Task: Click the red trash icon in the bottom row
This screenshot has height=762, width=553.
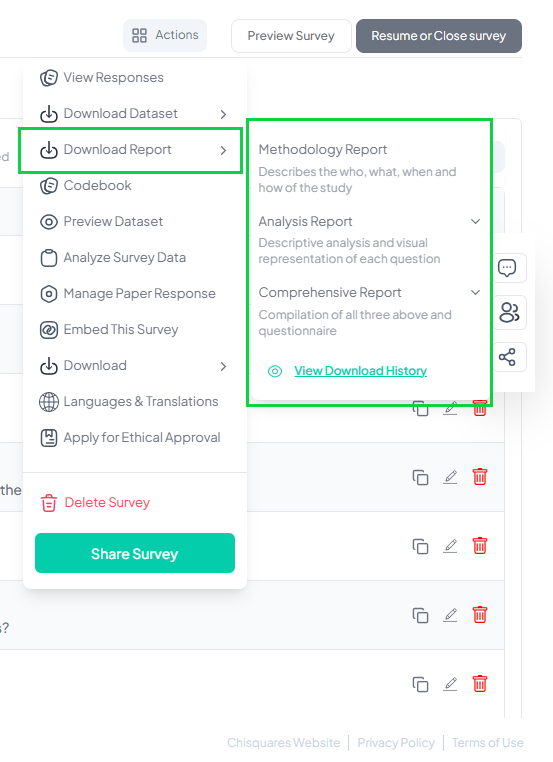Action: pos(480,684)
